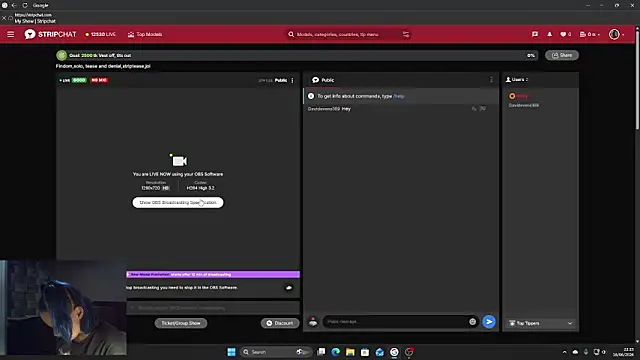640x360 pixels.
Task: Select the Public show mode label
Action: [x=280, y=80]
